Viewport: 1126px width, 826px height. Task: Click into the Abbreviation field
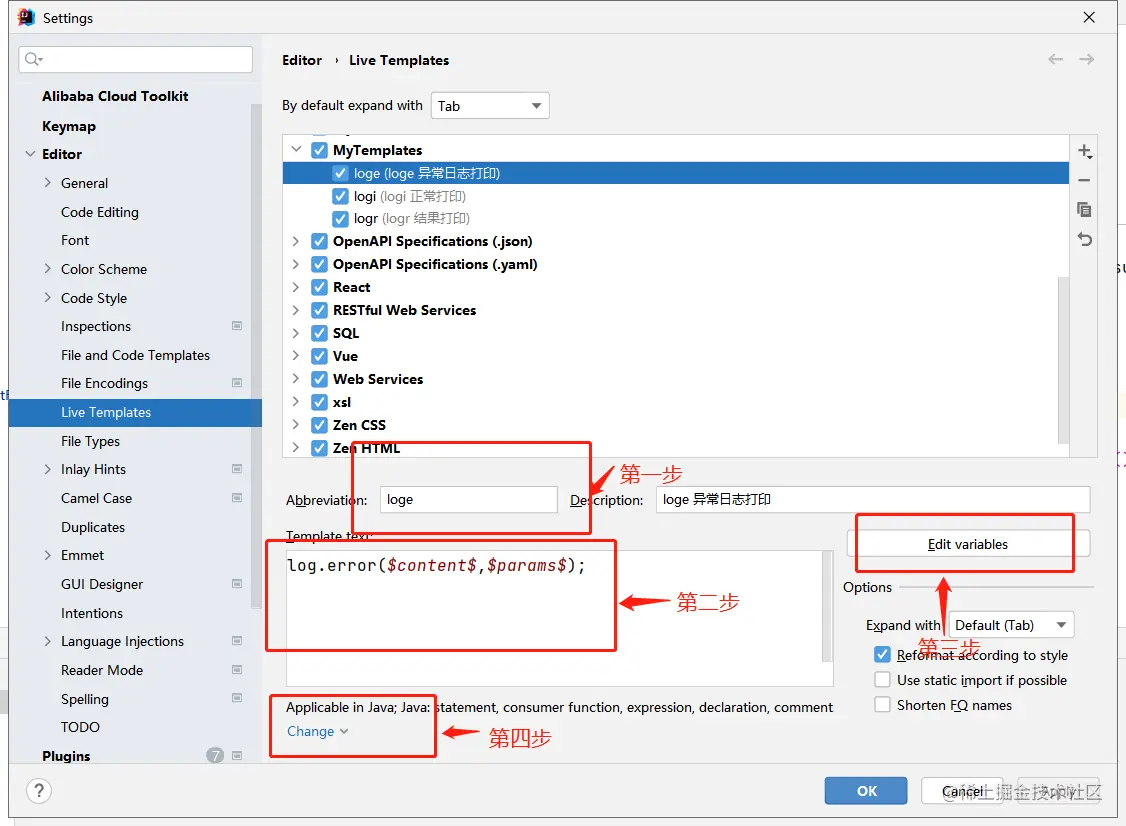(x=468, y=499)
